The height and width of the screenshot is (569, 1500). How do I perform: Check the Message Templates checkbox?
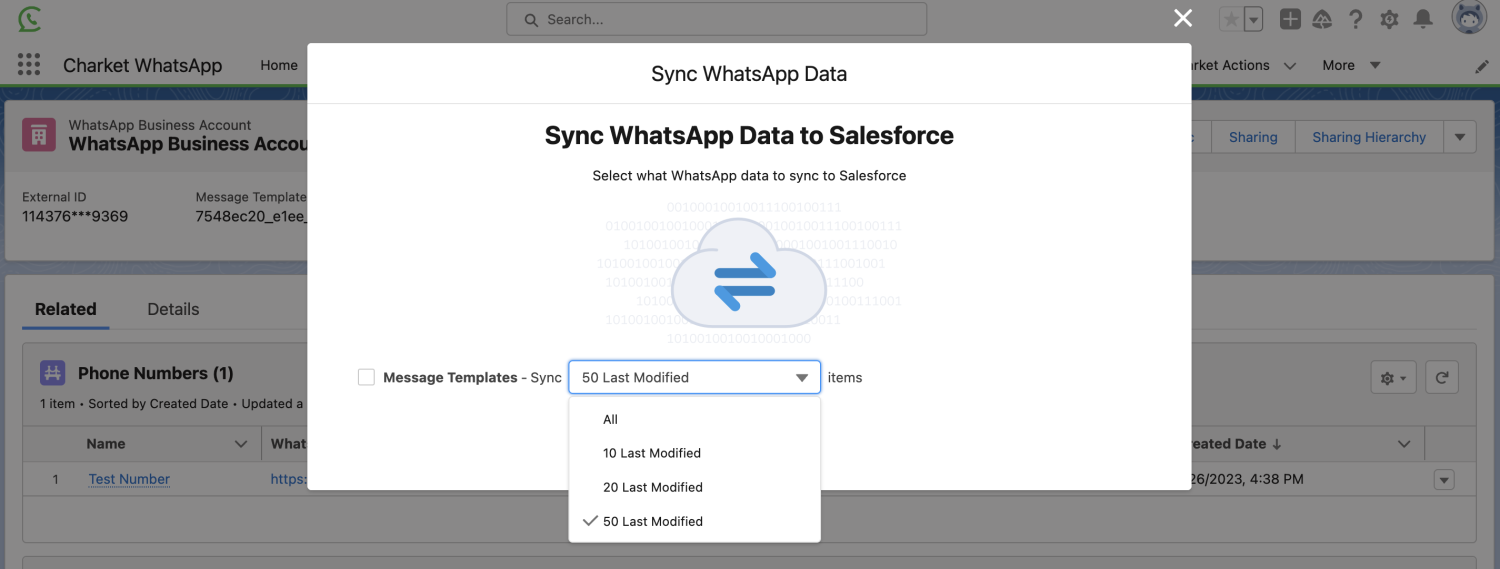click(366, 377)
